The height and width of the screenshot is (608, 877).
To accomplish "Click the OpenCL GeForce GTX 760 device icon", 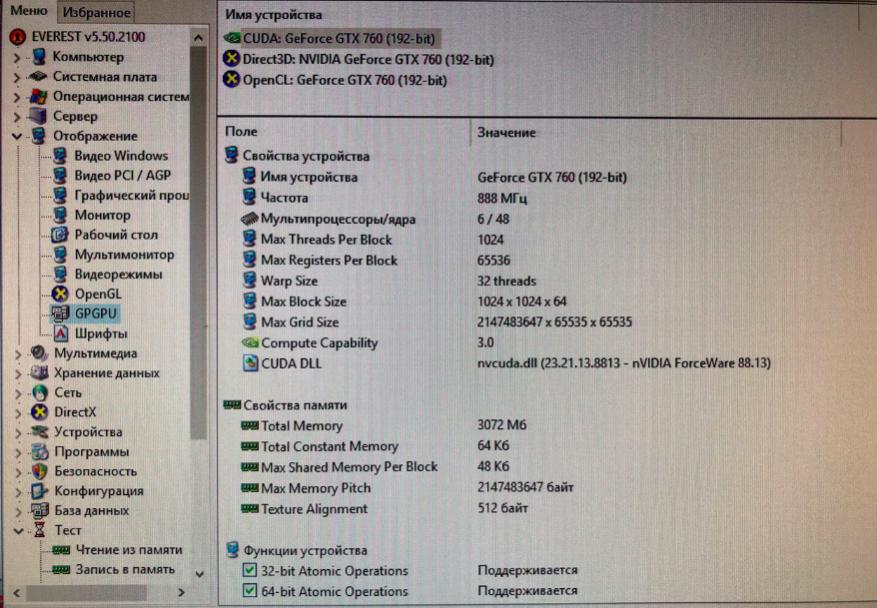I will [x=232, y=80].
